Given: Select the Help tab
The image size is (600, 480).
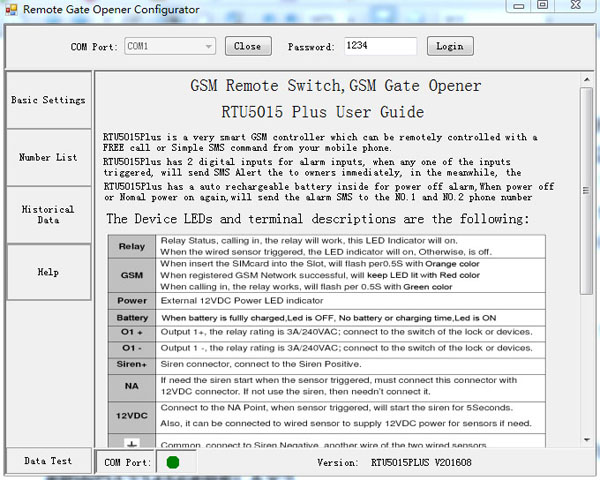Looking at the screenshot, I should point(49,272).
